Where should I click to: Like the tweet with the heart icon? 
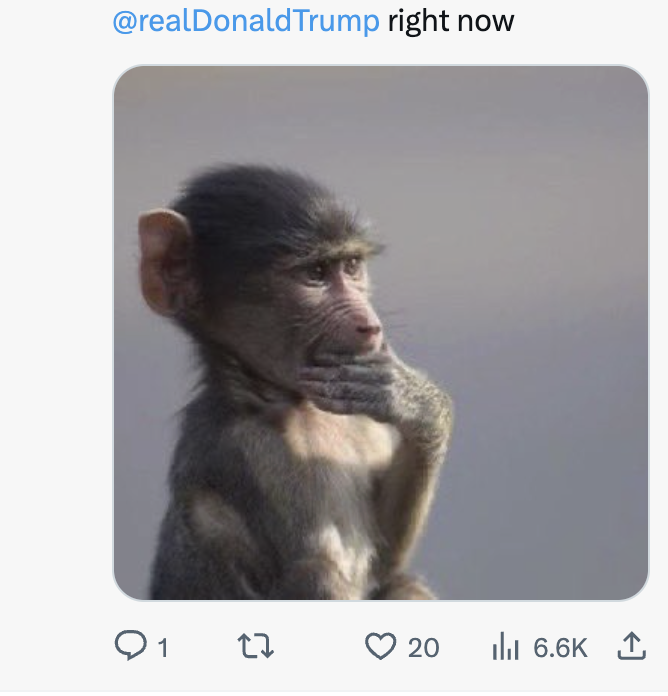coord(380,647)
